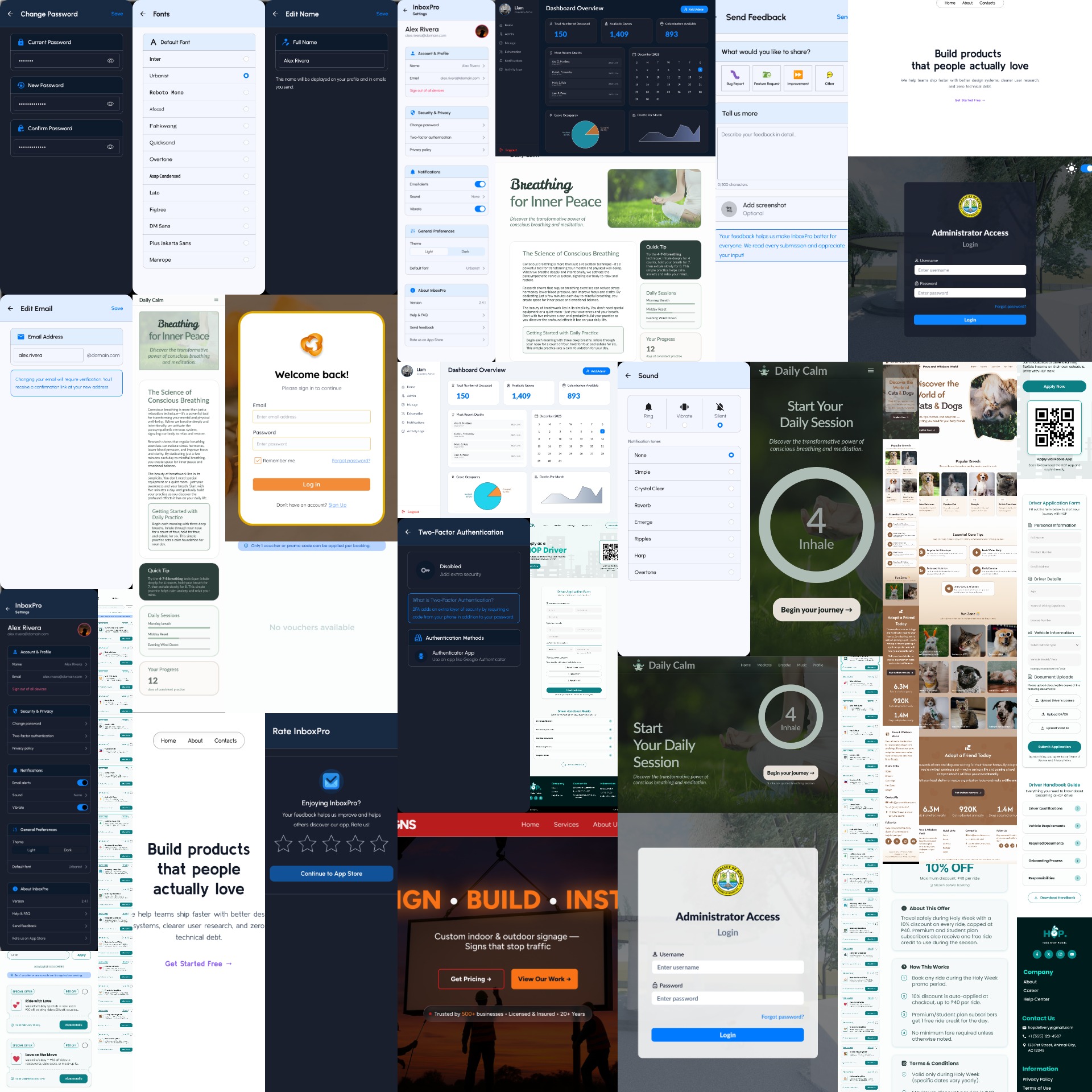Open Two-factor authentication row in dark InboxPro settings
The width and height of the screenshot is (1092, 1092).
[x=49, y=736]
